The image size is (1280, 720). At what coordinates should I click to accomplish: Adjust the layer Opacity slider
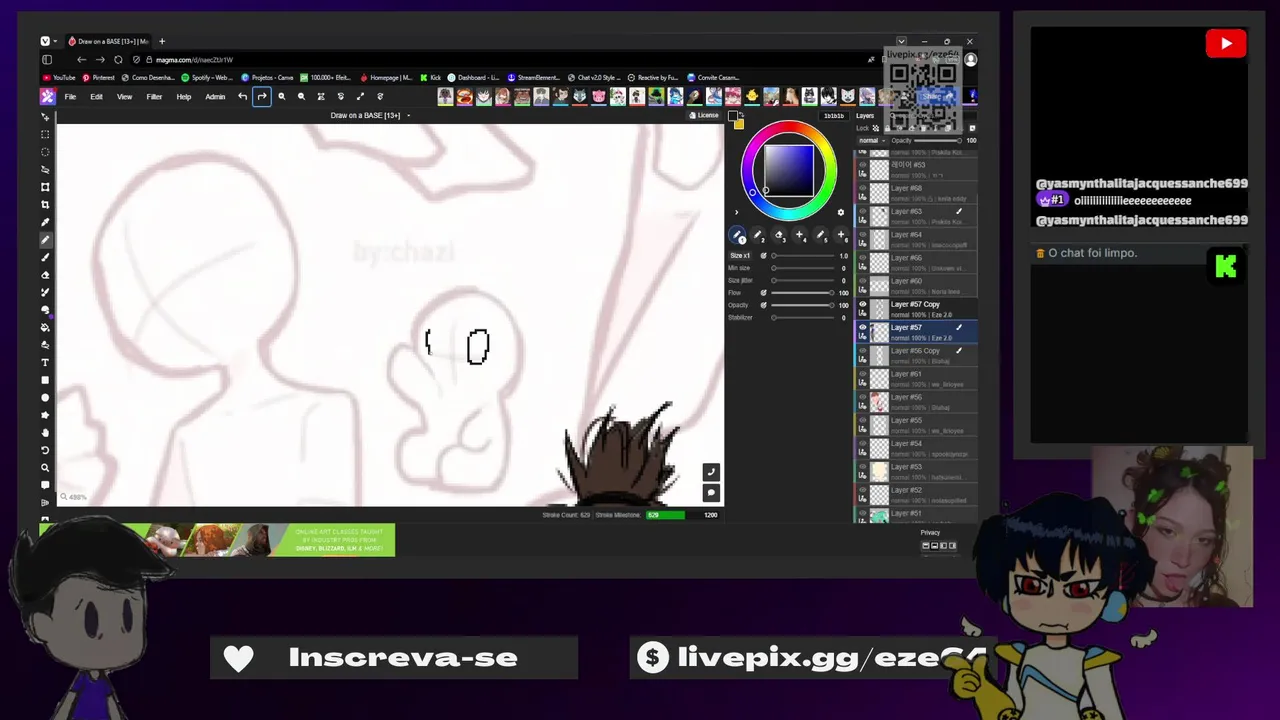click(937, 141)
